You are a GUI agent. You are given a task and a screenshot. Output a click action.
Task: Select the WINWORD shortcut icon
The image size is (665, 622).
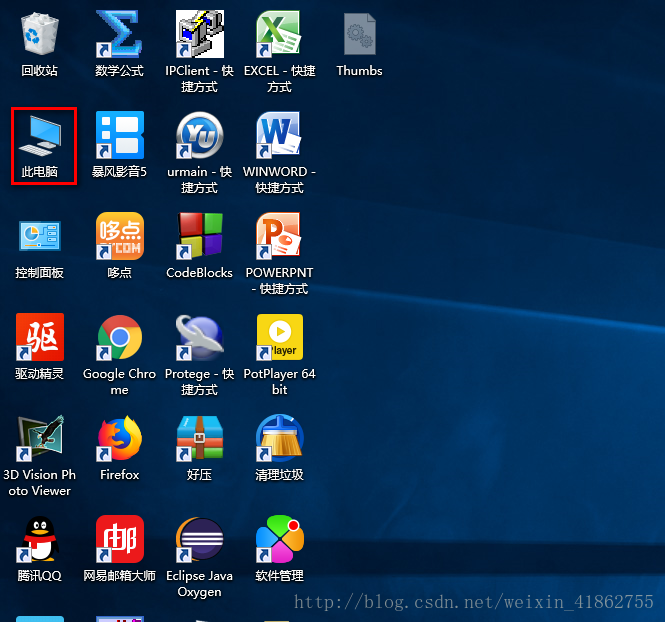[279, 135]
